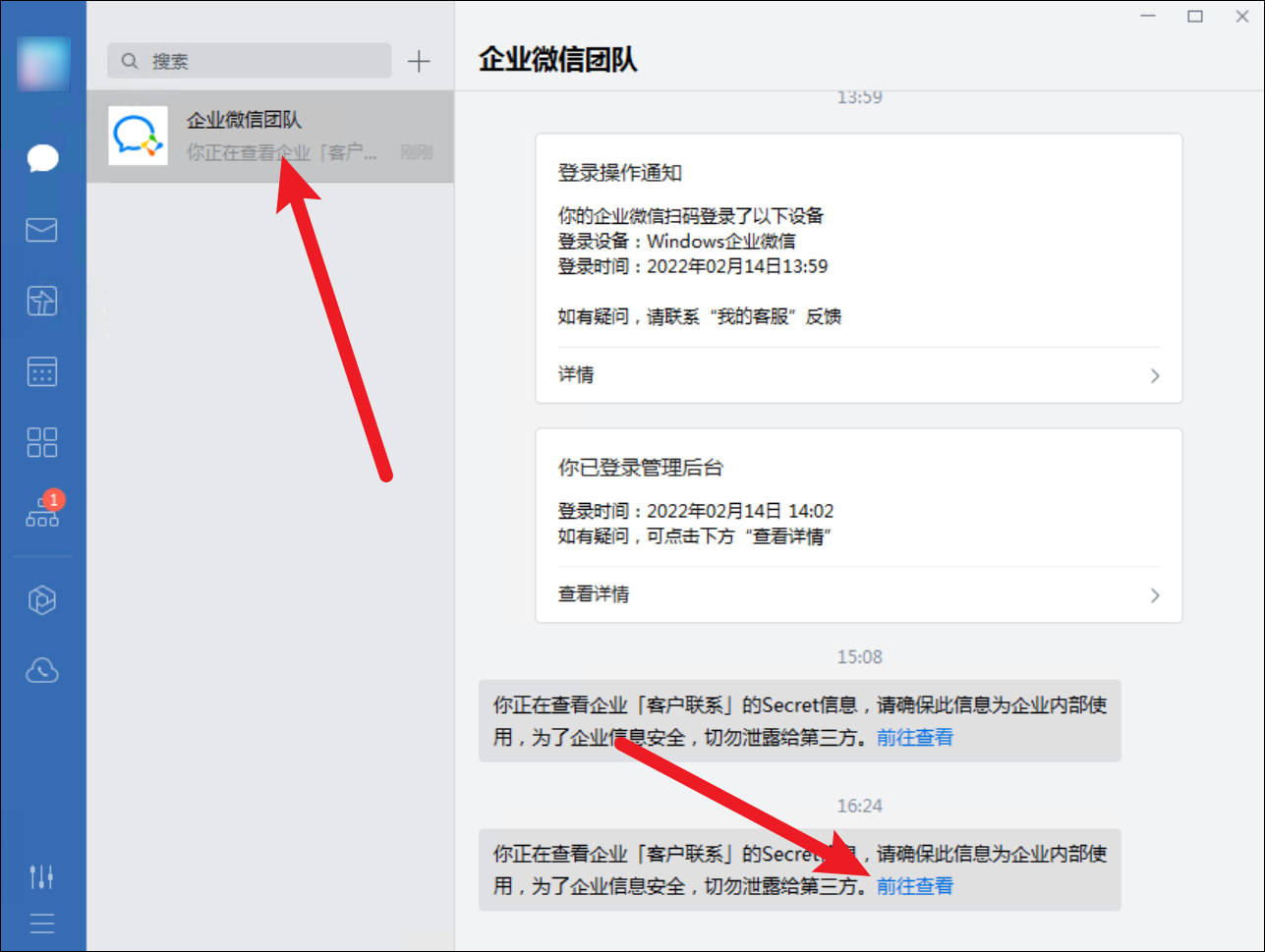The height and width of the screenshot is (952, 1265).
Task: Maximize the window
Action: [x=1195, y=16]
